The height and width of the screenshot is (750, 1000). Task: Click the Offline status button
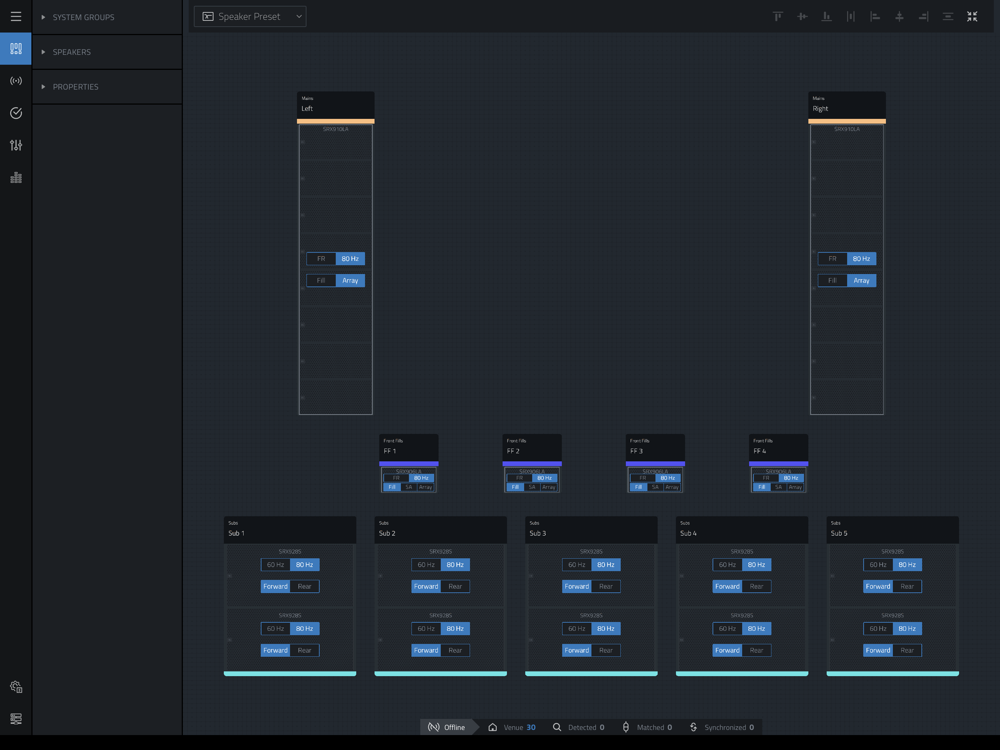click(448, 727)
